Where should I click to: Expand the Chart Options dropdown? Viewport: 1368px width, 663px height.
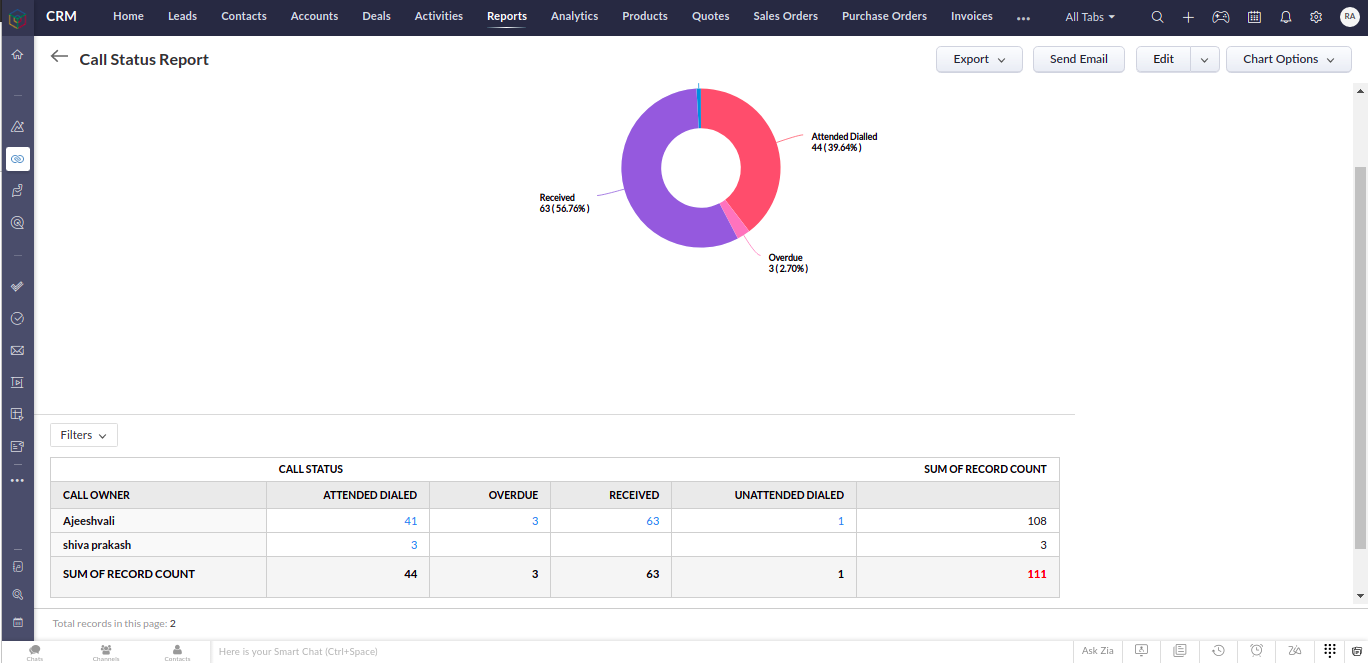coord(1288,59)
